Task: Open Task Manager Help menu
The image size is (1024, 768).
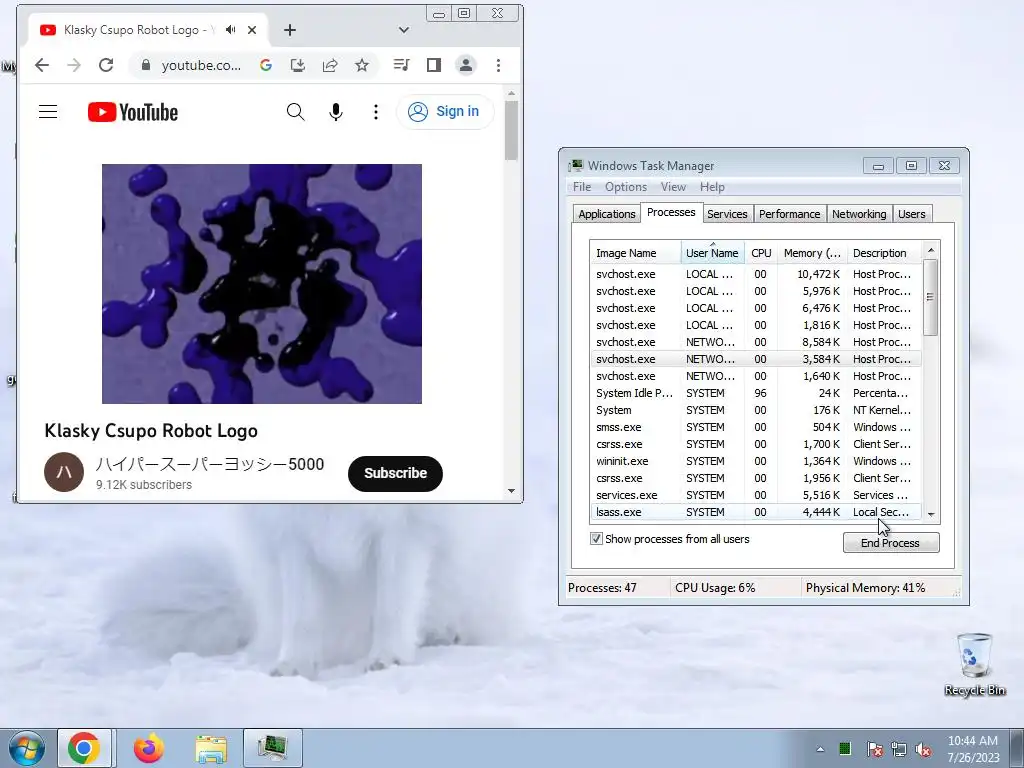Action: click(x=712, y=187)
